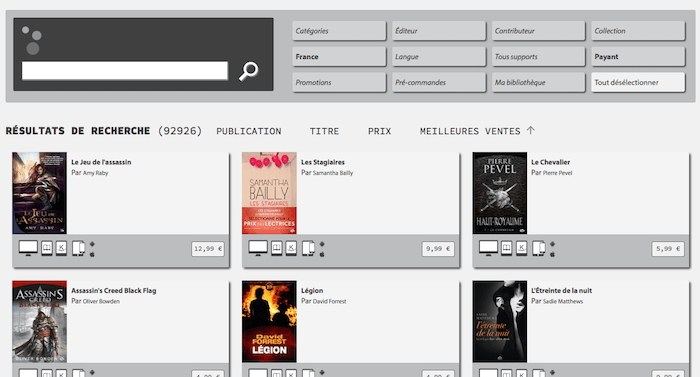
Task: Click the Kindle icon on Le Jeu de l'assassin
Action: [x=61, y=248]
